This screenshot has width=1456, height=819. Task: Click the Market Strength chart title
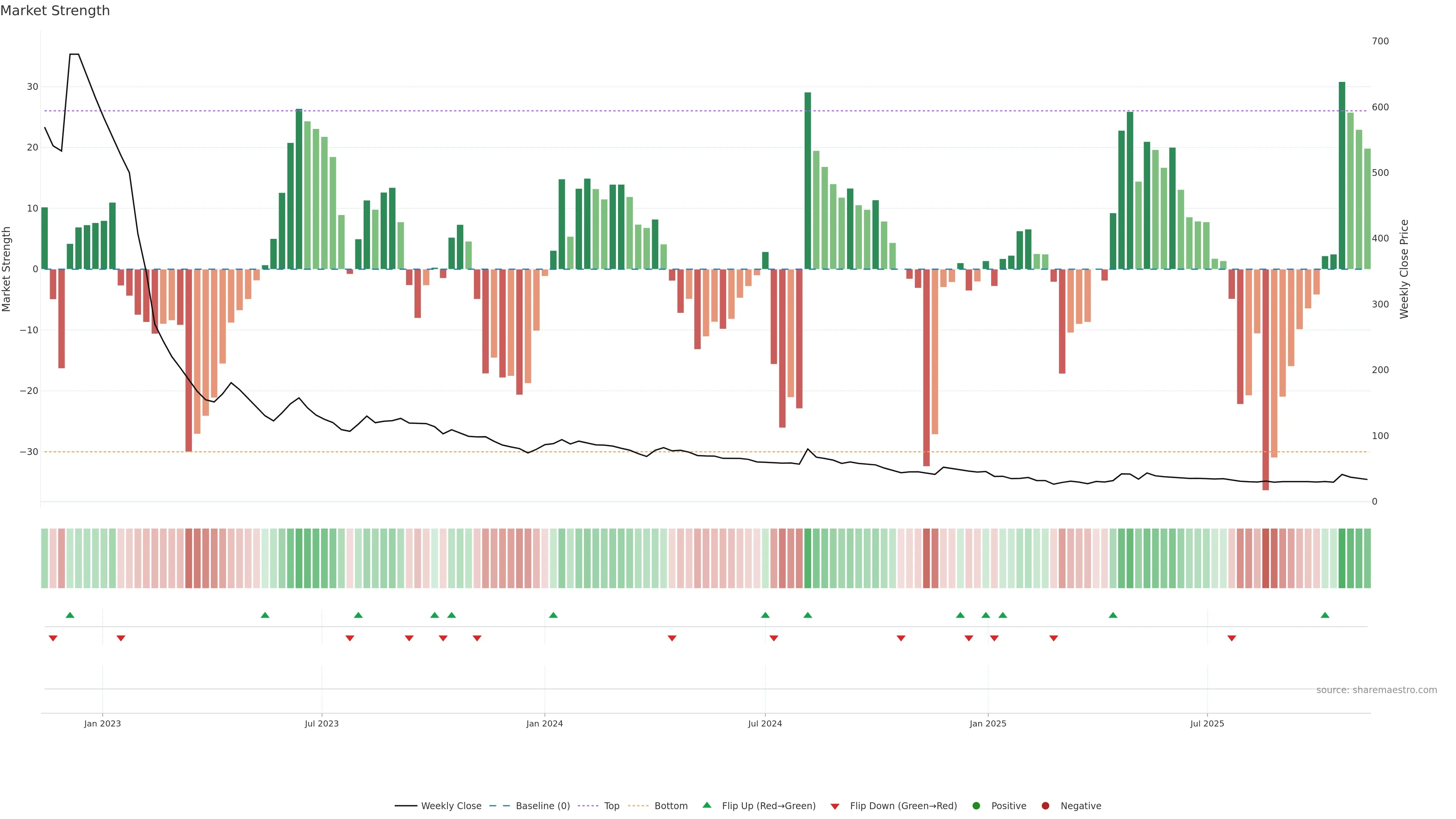(x=55, y=11)
